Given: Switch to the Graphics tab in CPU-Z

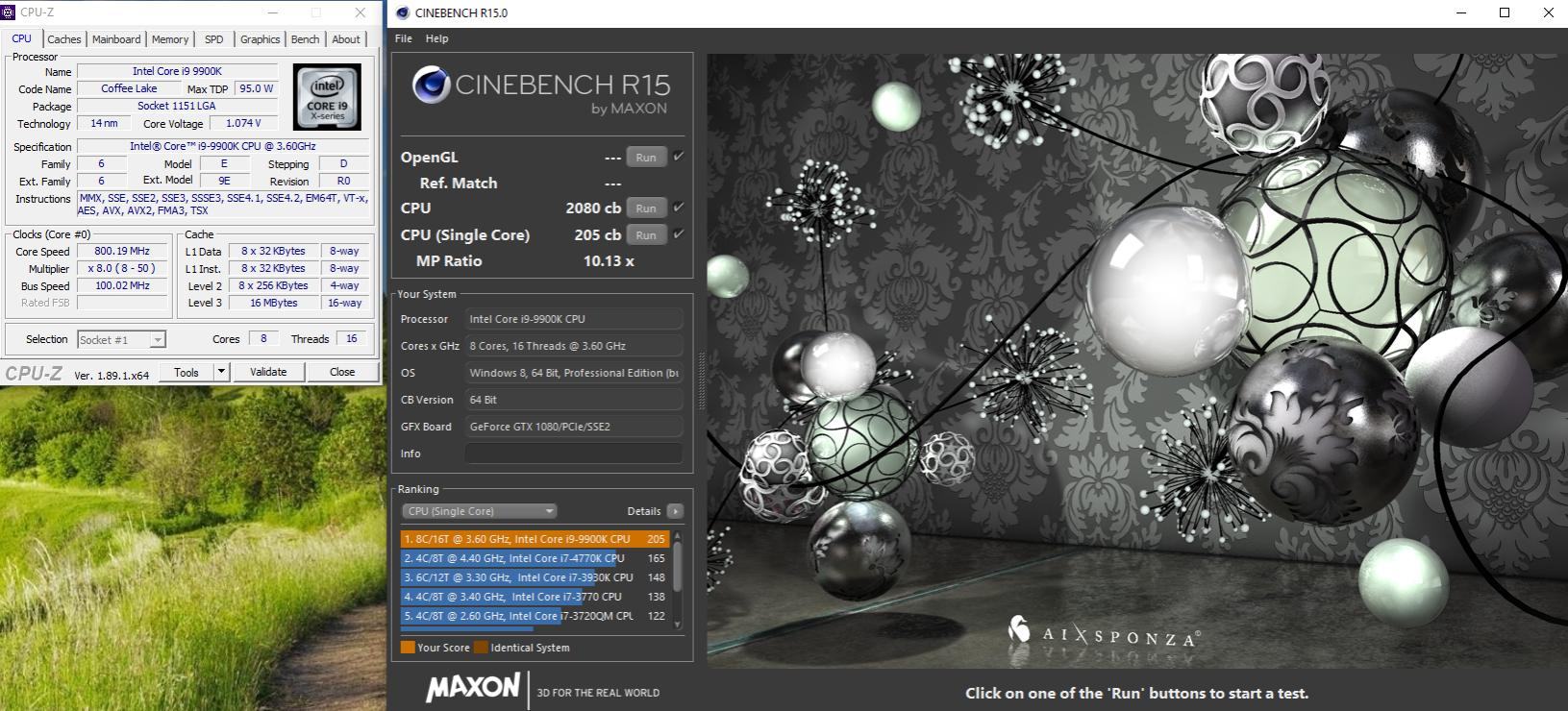Looking at the screenshot, I should (x=260, y=39).
